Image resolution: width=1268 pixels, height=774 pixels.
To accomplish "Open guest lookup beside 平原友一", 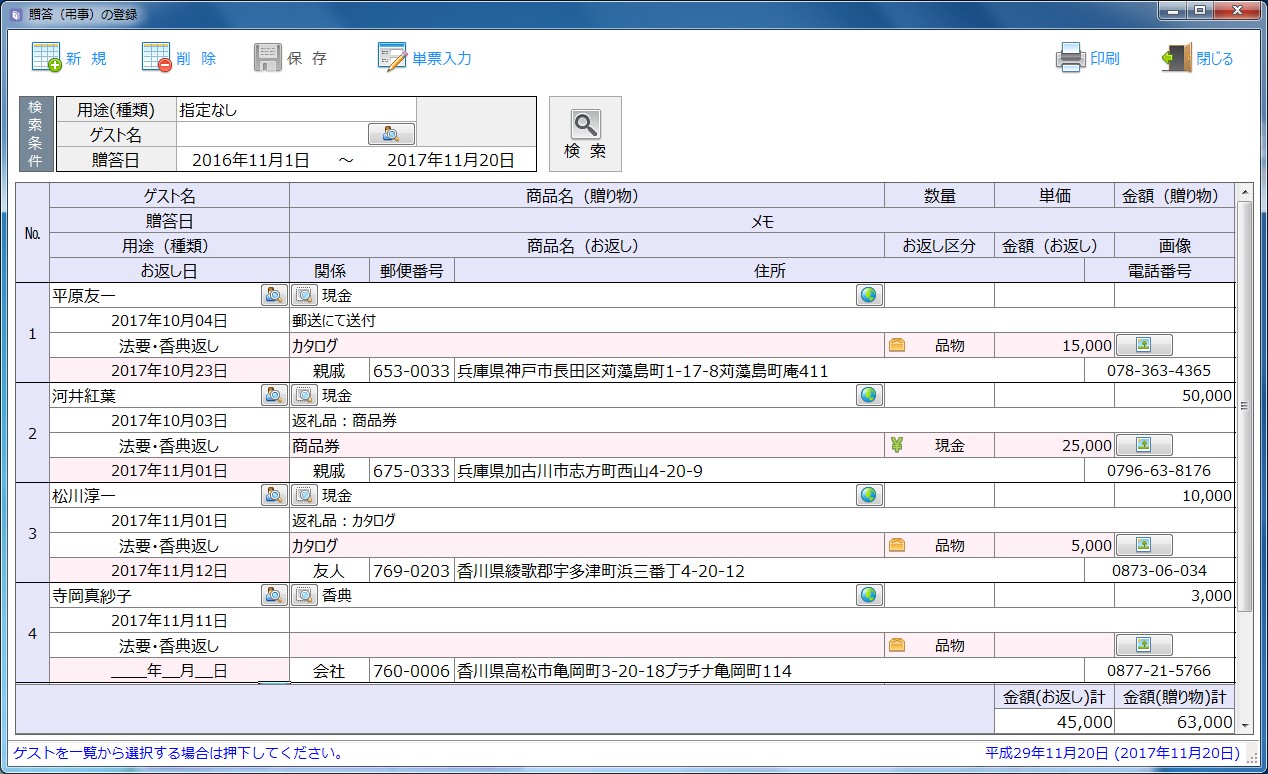I will [274, 295].
